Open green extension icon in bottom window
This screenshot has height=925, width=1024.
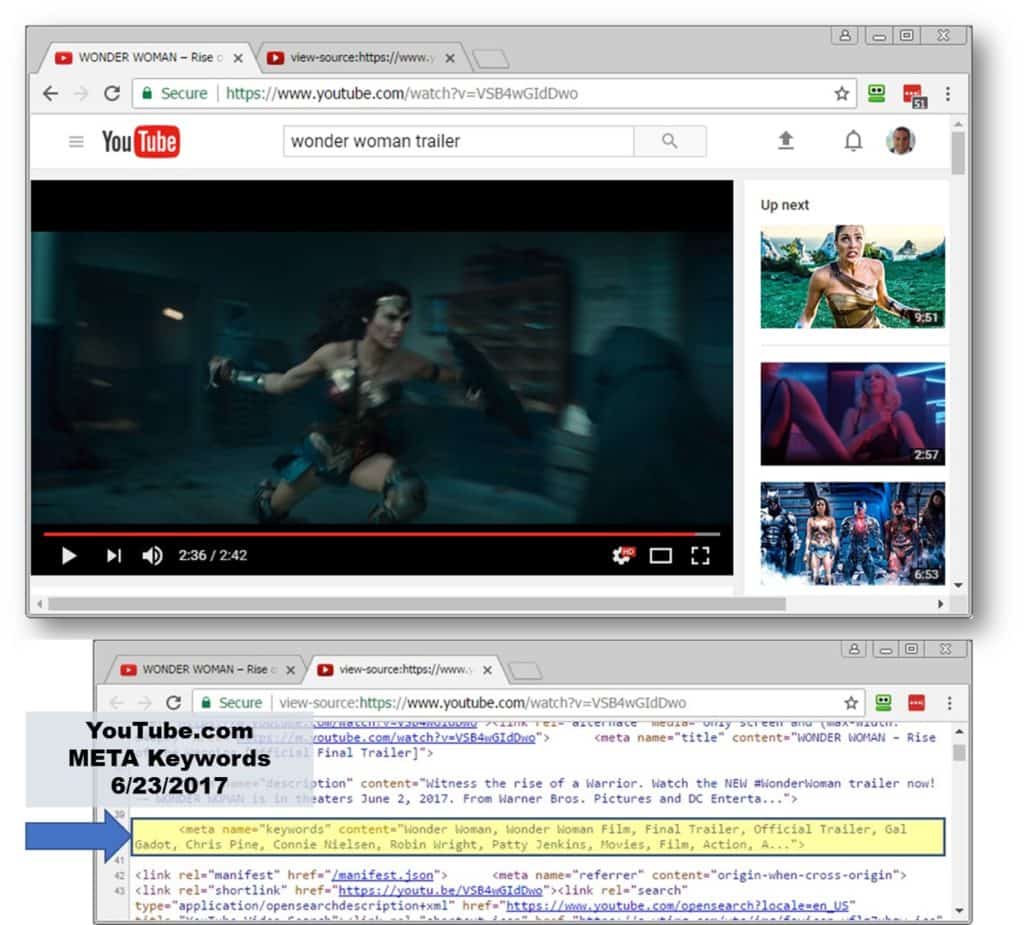tap(883, 703)
